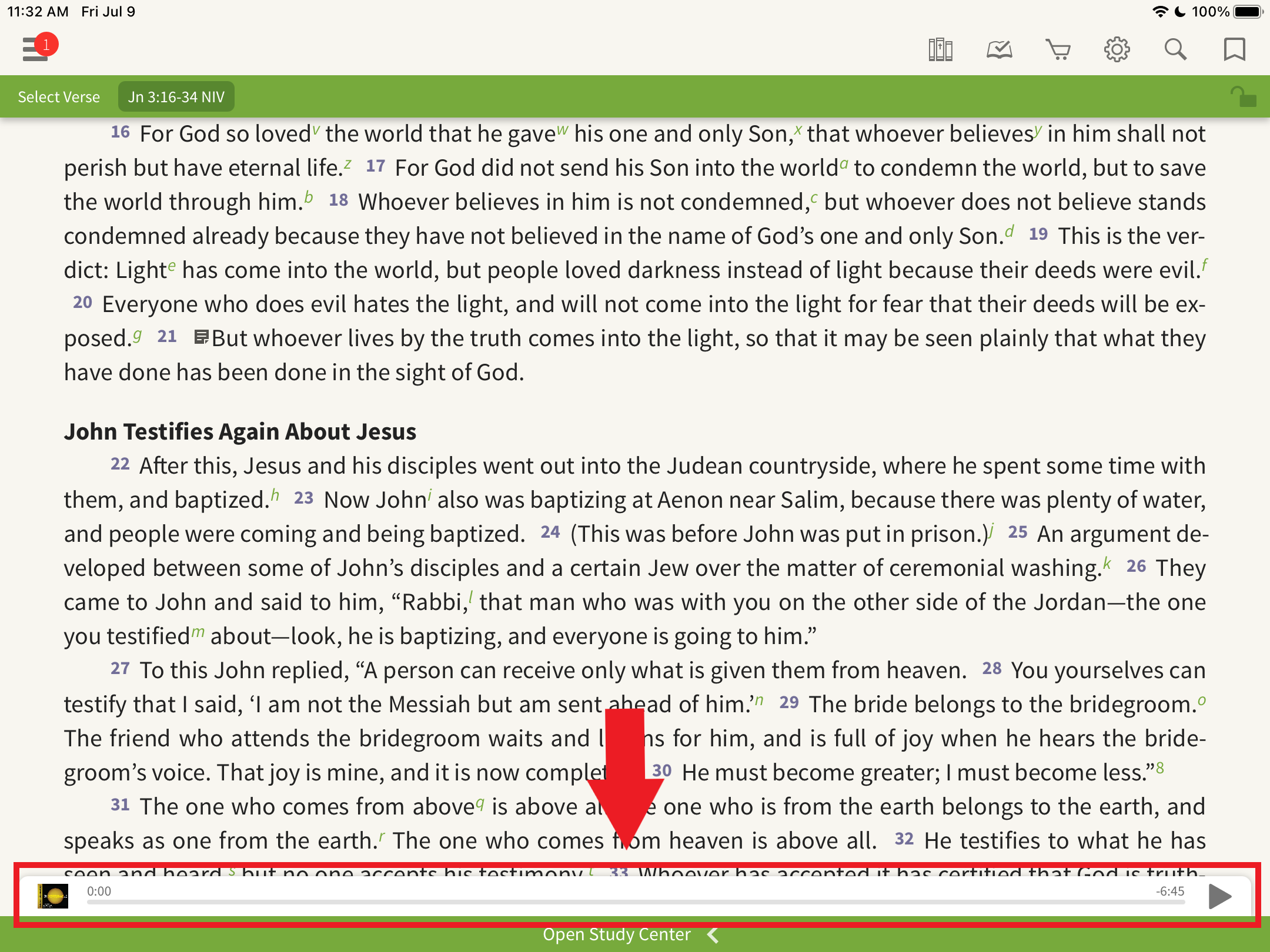Open cross-reference v after 'loved'
1270x952 pixels.
(316, 129)
